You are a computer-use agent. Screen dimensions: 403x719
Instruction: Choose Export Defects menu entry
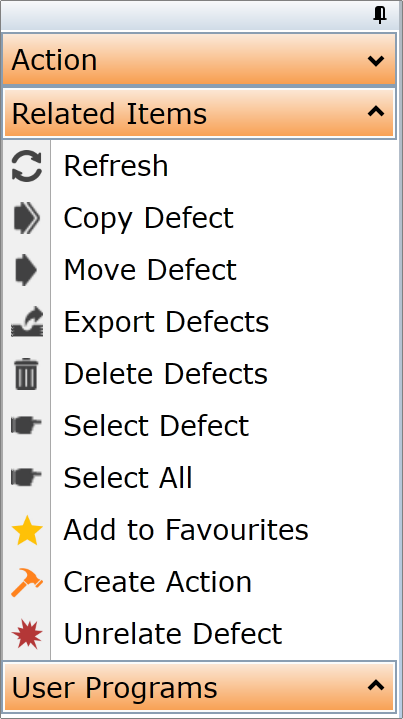[166, 322]
